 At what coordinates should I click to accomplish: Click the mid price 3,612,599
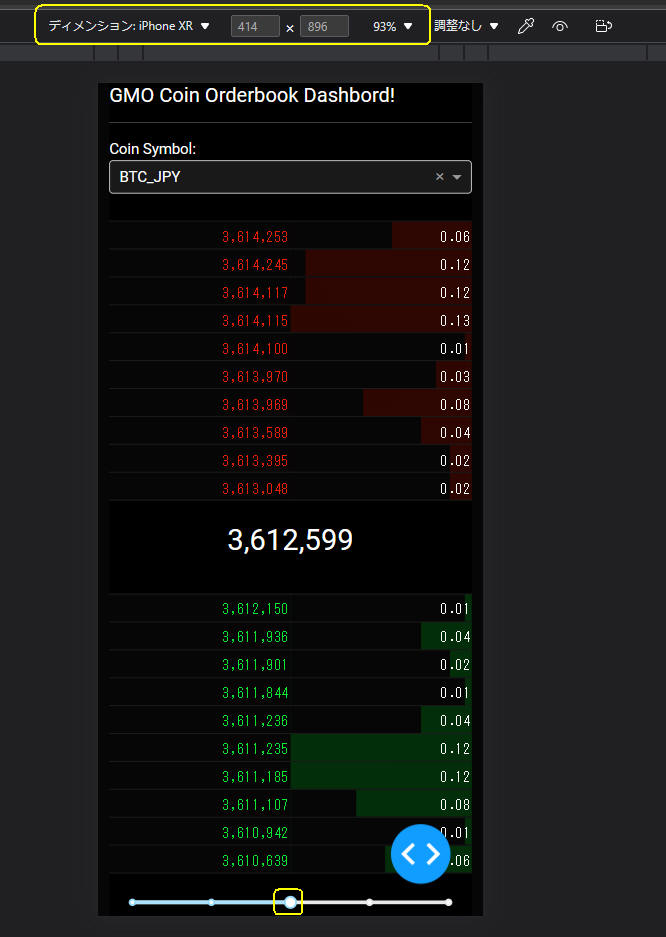tap(290, 540)
